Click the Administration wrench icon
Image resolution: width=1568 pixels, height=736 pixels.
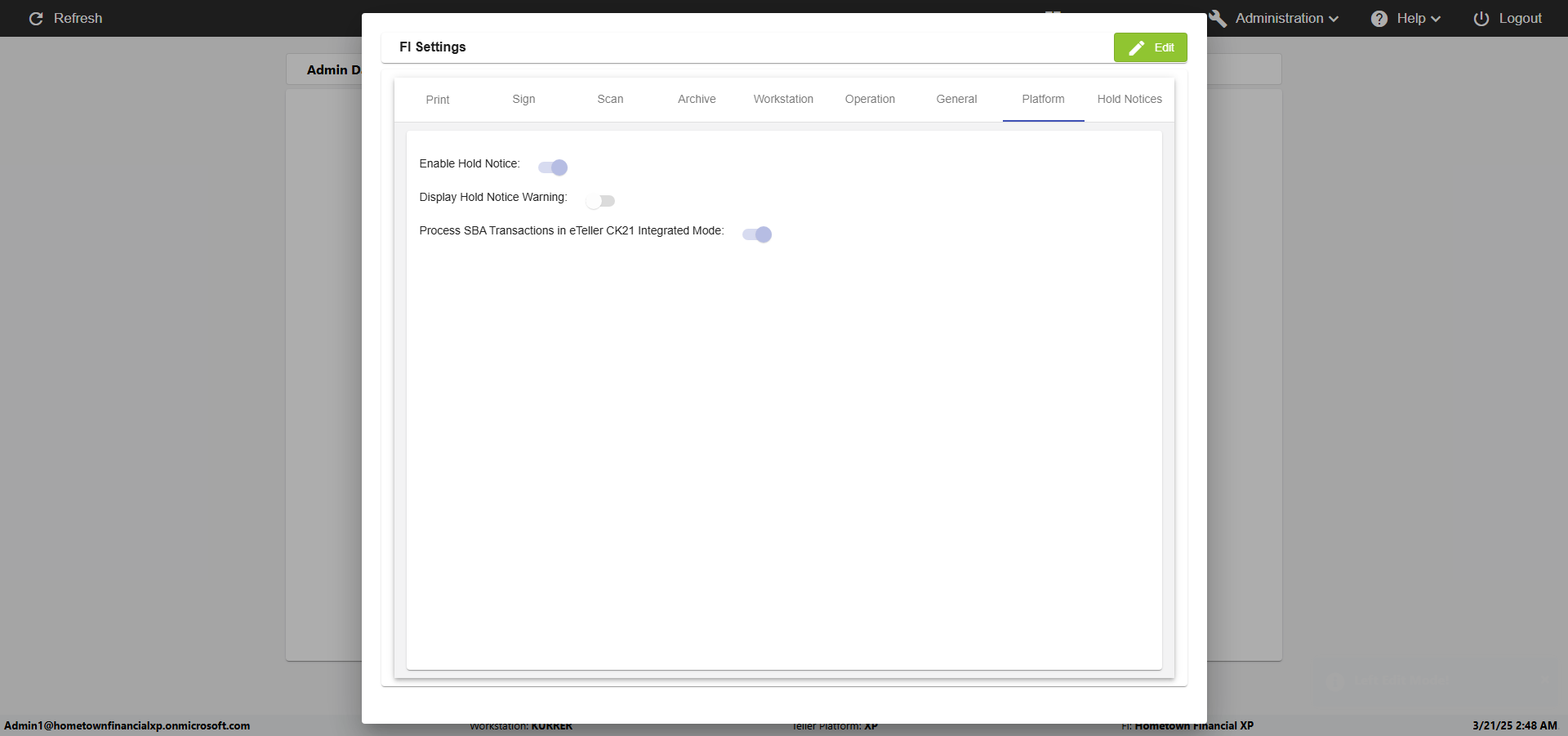tap(1218, 19)
